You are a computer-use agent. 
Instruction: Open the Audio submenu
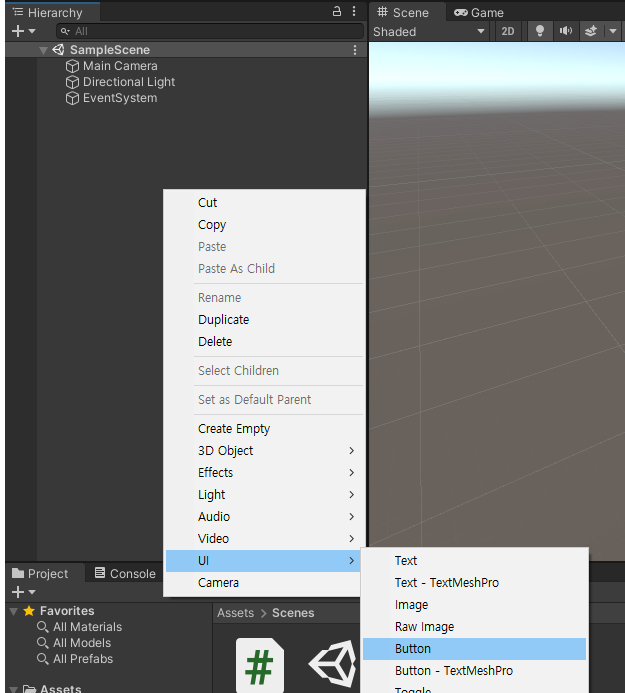(x=264, y=517)
